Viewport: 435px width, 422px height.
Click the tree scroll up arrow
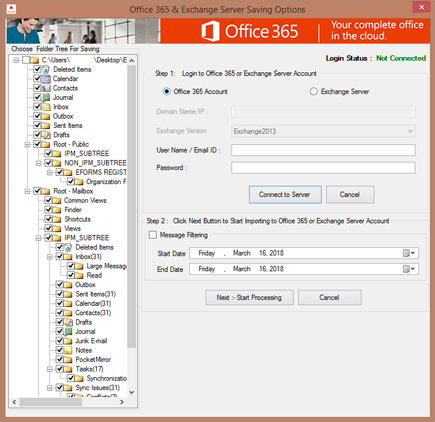(x=132, y=61)
